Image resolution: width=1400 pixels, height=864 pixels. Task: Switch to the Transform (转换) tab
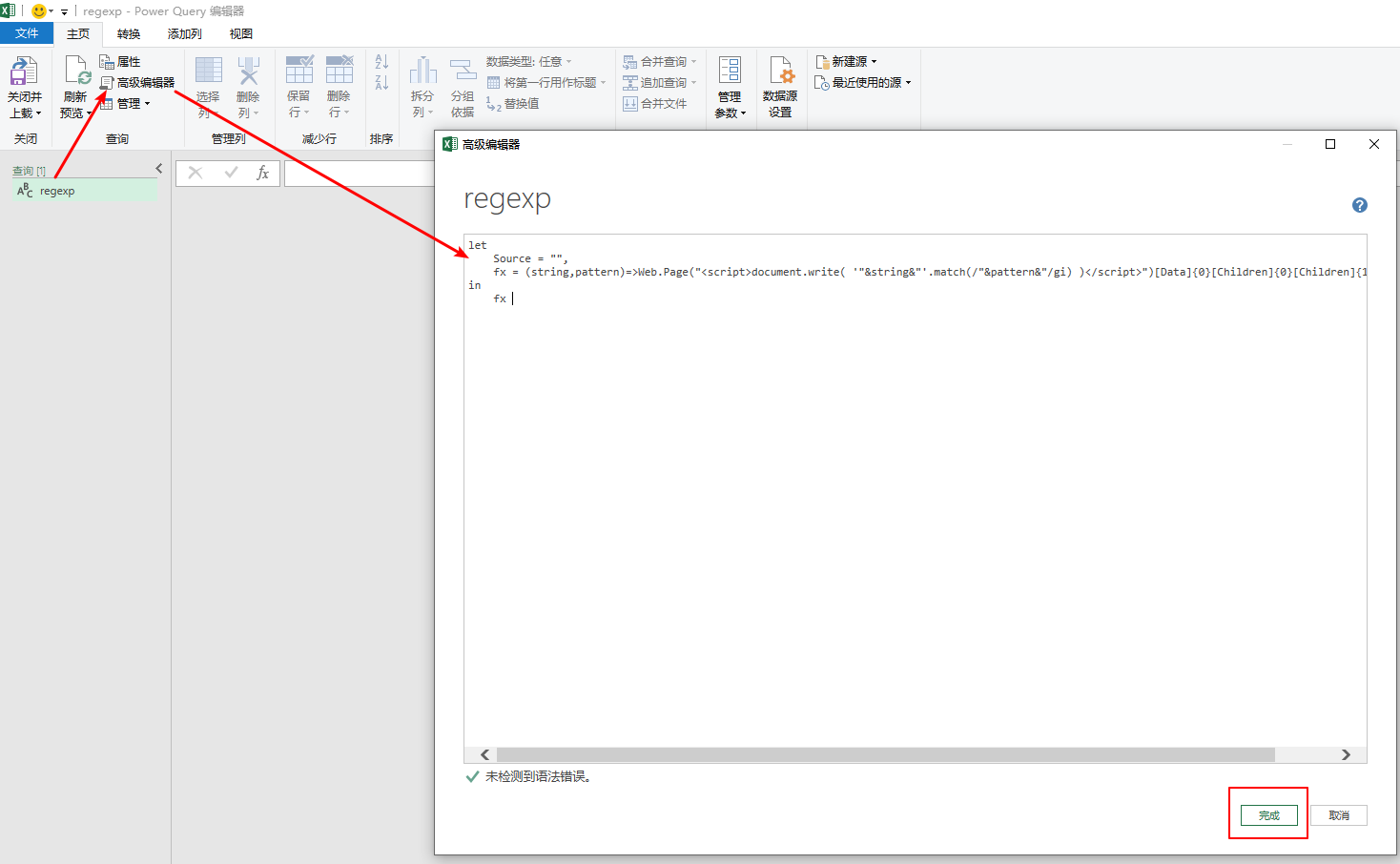(x=129, y=34)
